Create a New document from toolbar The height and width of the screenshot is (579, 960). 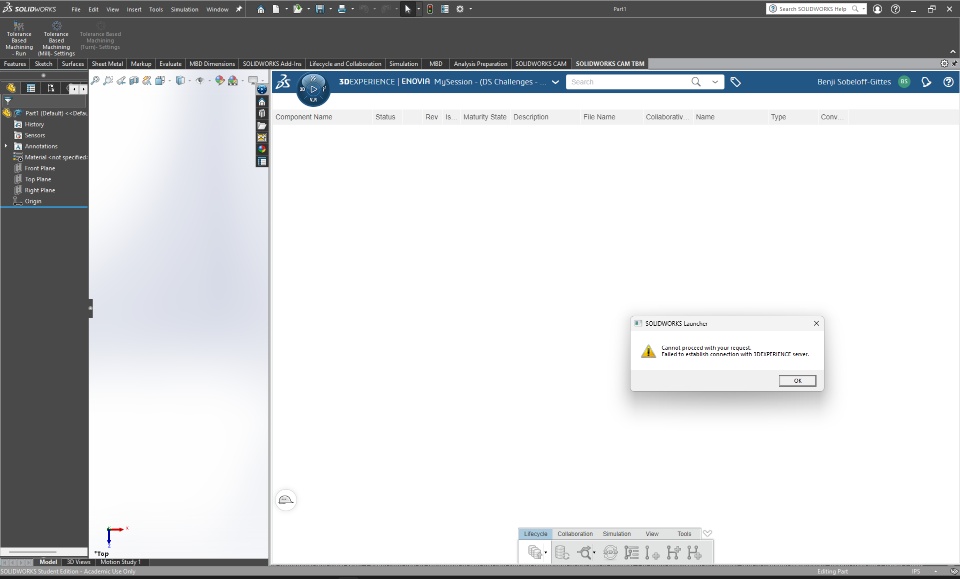[x=276, y=9]
